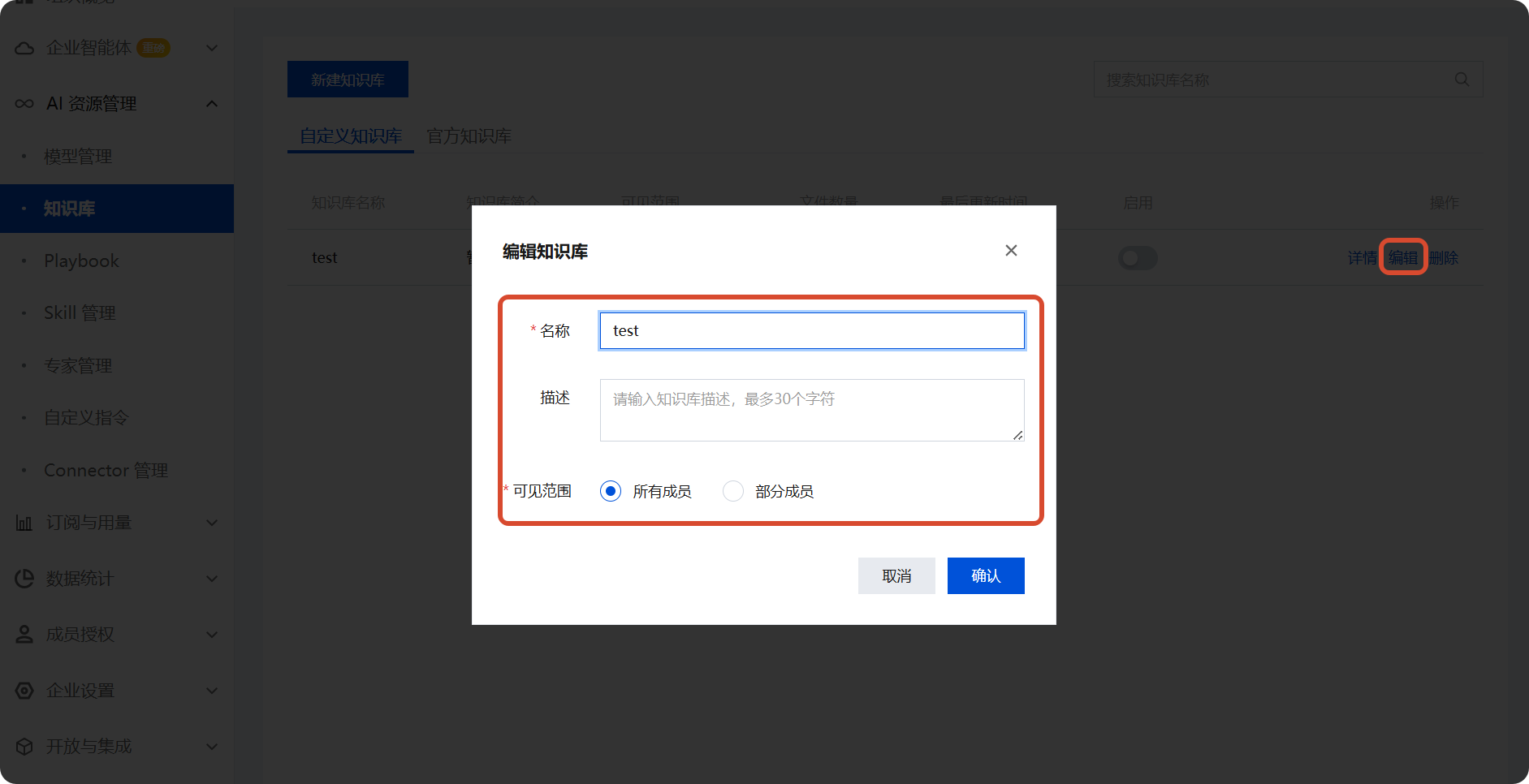Click the 操作 column header
Image resolution: width=1529 pixels, height=784 pixels.
click(x=1444, y=203)
